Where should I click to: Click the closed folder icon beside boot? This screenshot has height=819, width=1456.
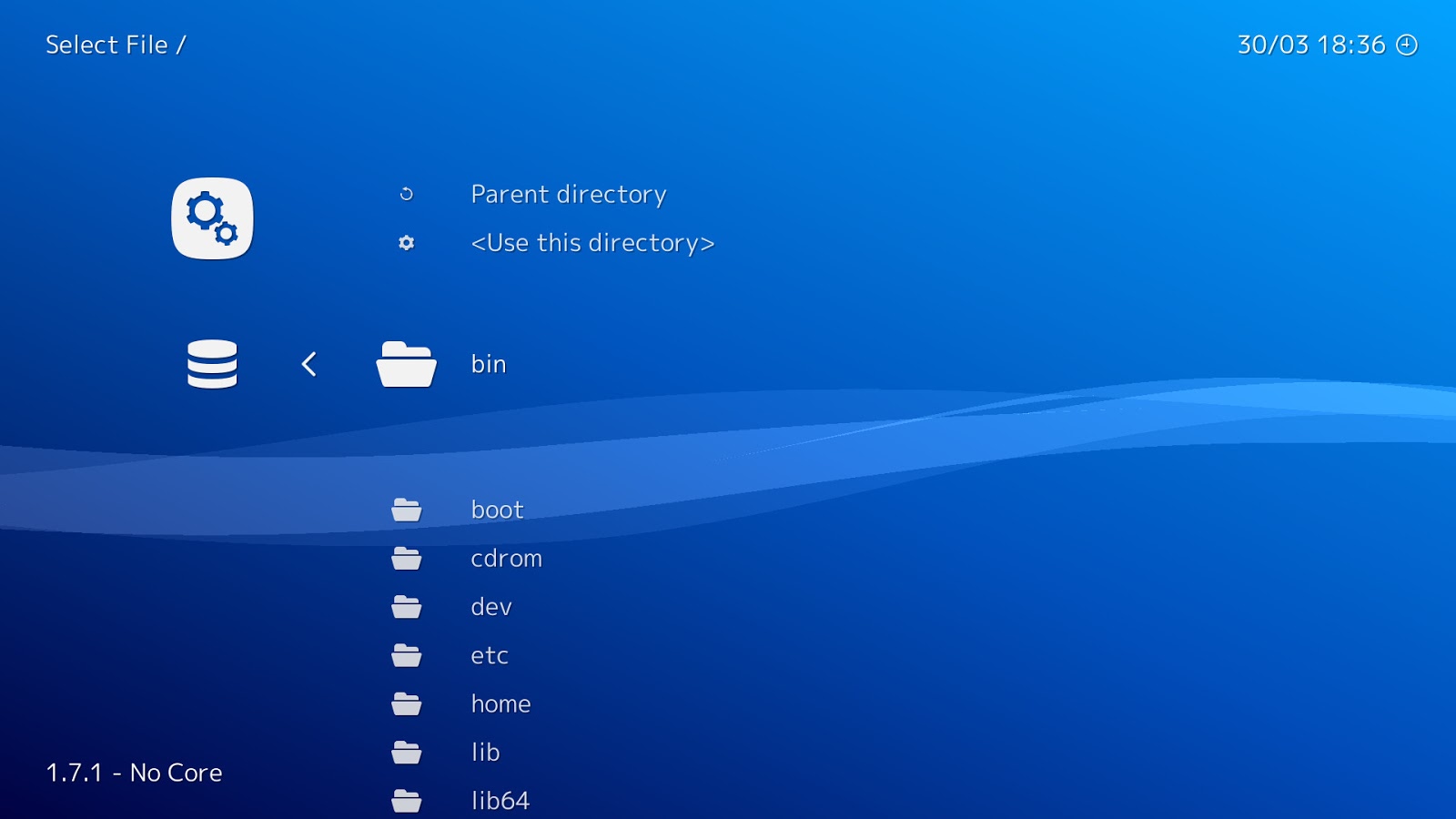pos(407,510)
